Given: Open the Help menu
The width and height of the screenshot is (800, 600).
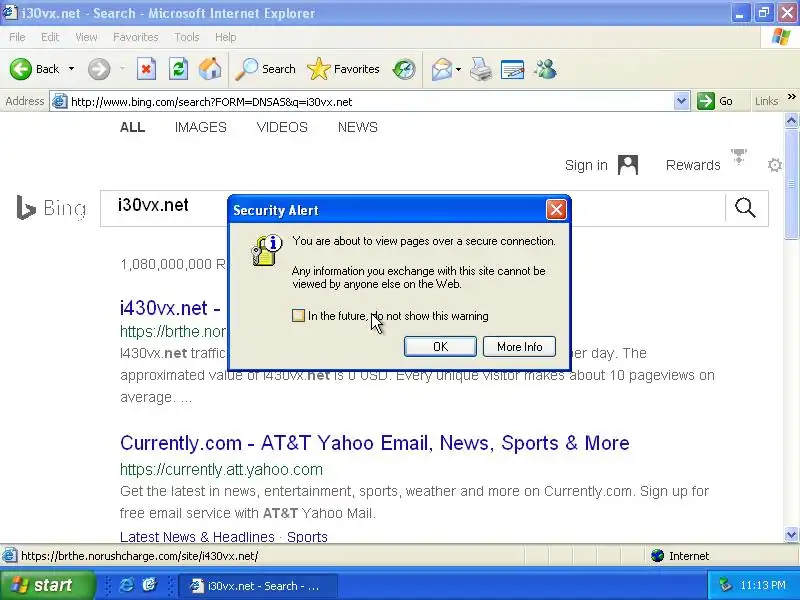Looking at the screenshot, I should [226, 37].
